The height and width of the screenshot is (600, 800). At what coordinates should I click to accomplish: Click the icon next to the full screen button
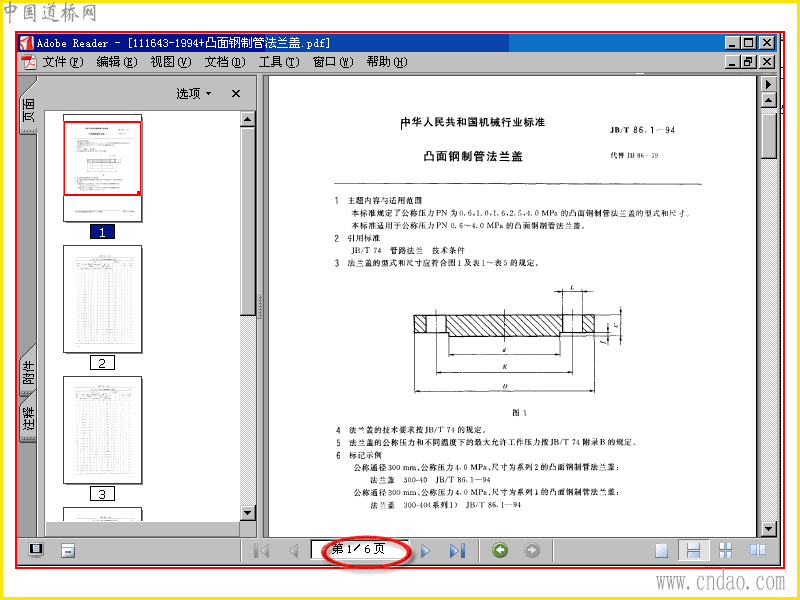pos(68,551)
